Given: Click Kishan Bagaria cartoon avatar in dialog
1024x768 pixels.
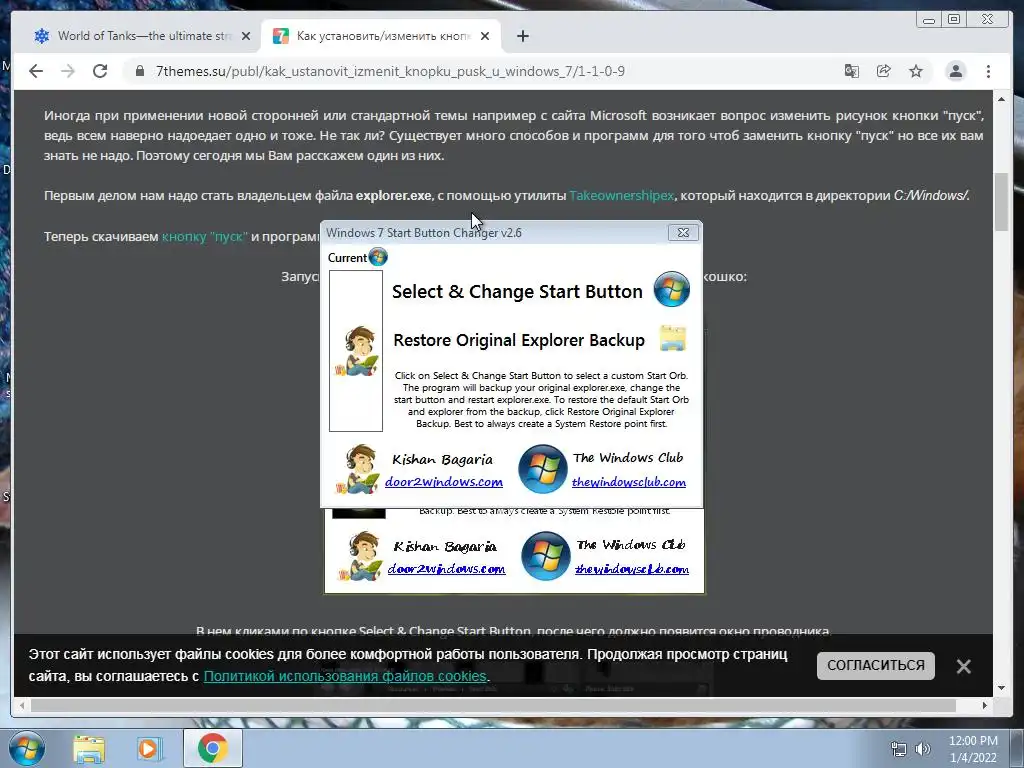Looking at the screenshot, I should point(358,469).
